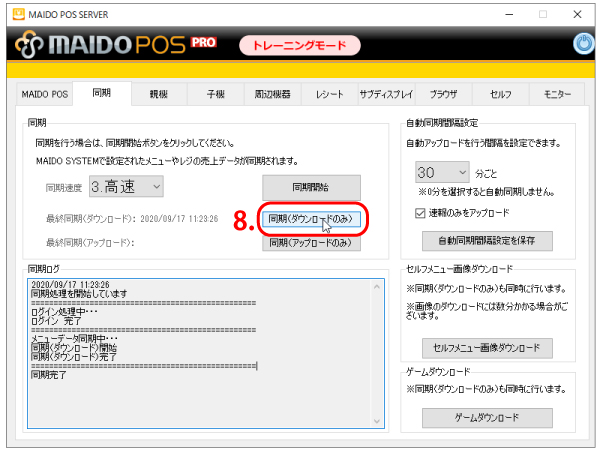Image resolution: width=600 pixels, height=450 pixels.
Task: Click the トレーニングモード badge
Action: click(300, 46)
